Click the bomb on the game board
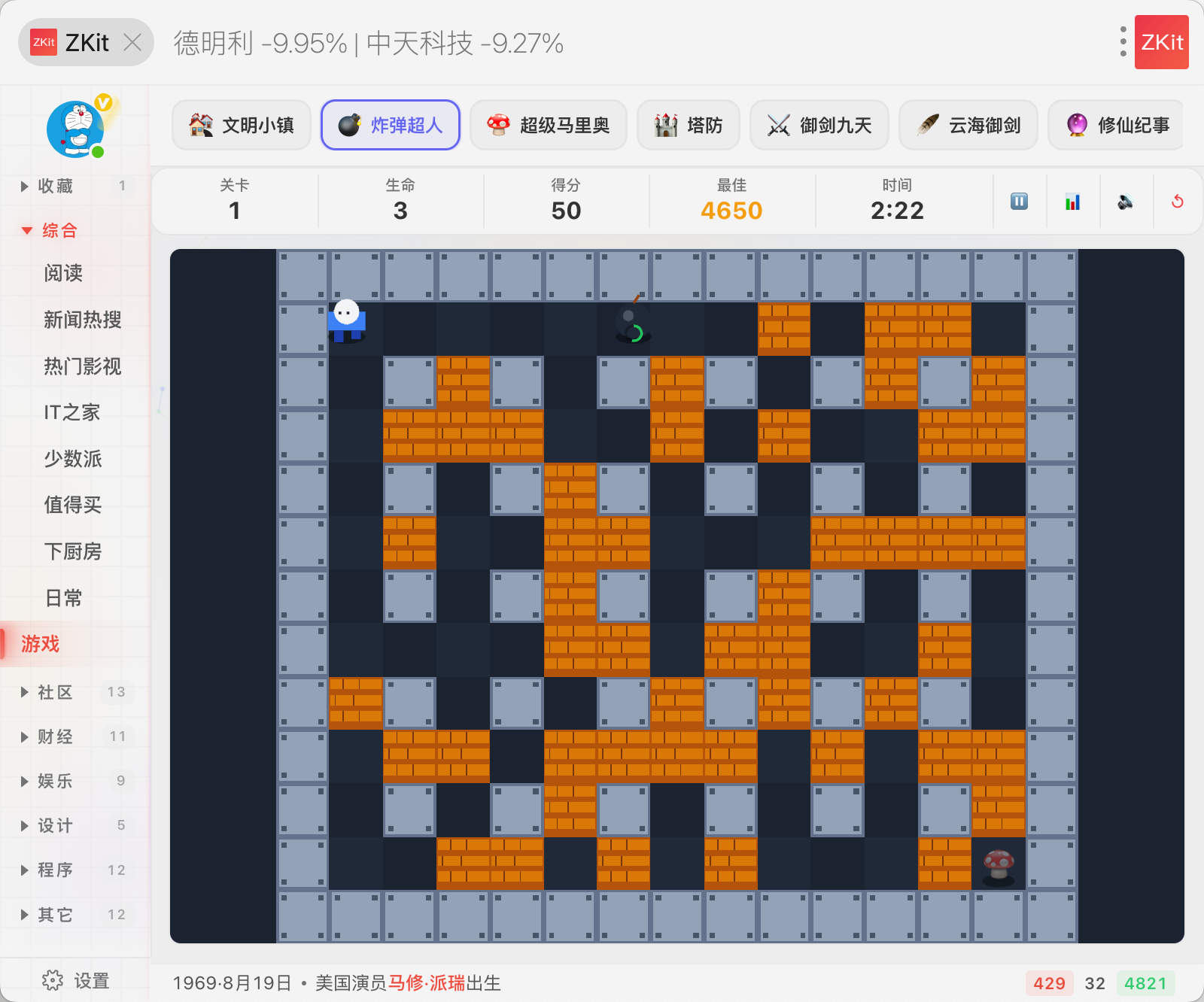1204x1002 pixels. 632,322
